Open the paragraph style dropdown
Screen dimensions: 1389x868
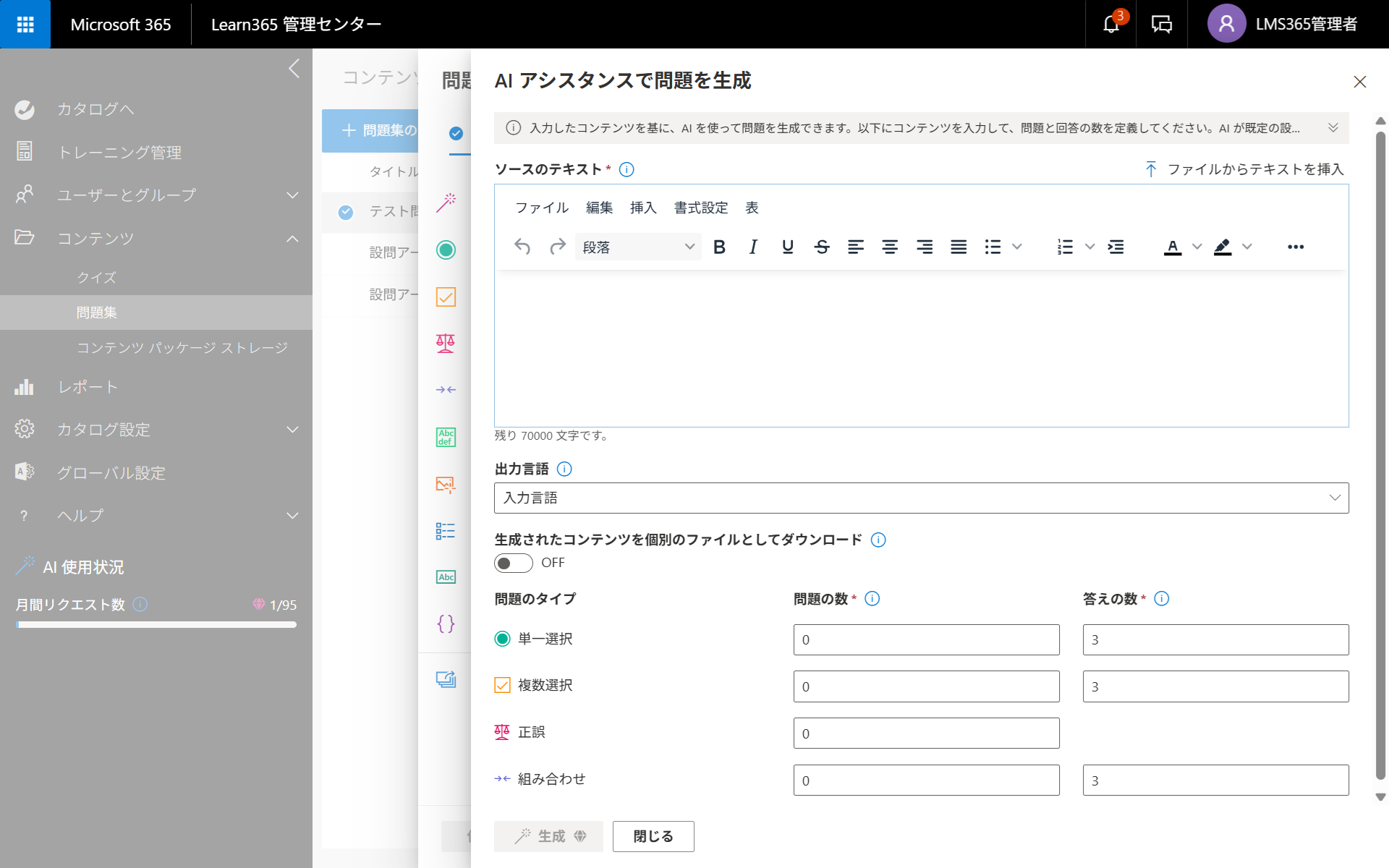[x=638, y=247]
